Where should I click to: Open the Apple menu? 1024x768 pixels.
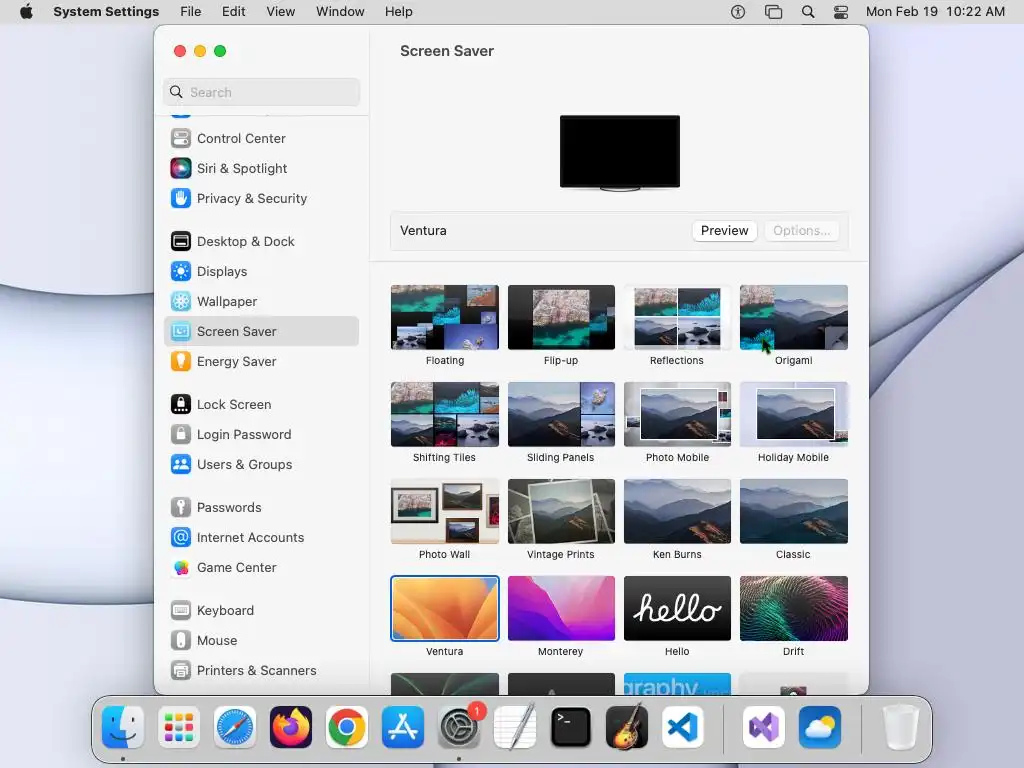tap(26, 12)
